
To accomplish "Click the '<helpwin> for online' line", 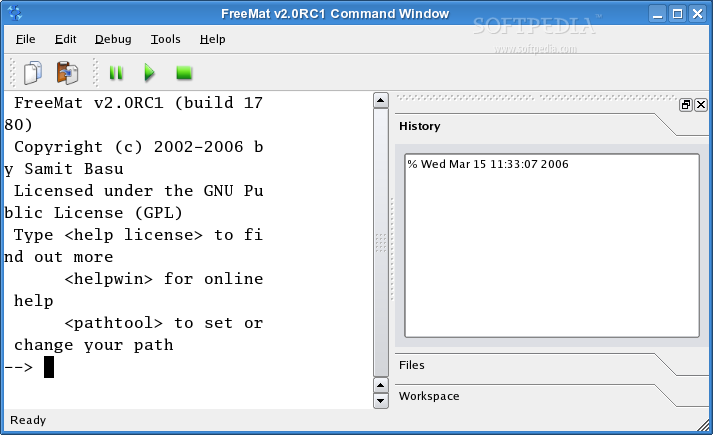I will click(x=164, y=279).
